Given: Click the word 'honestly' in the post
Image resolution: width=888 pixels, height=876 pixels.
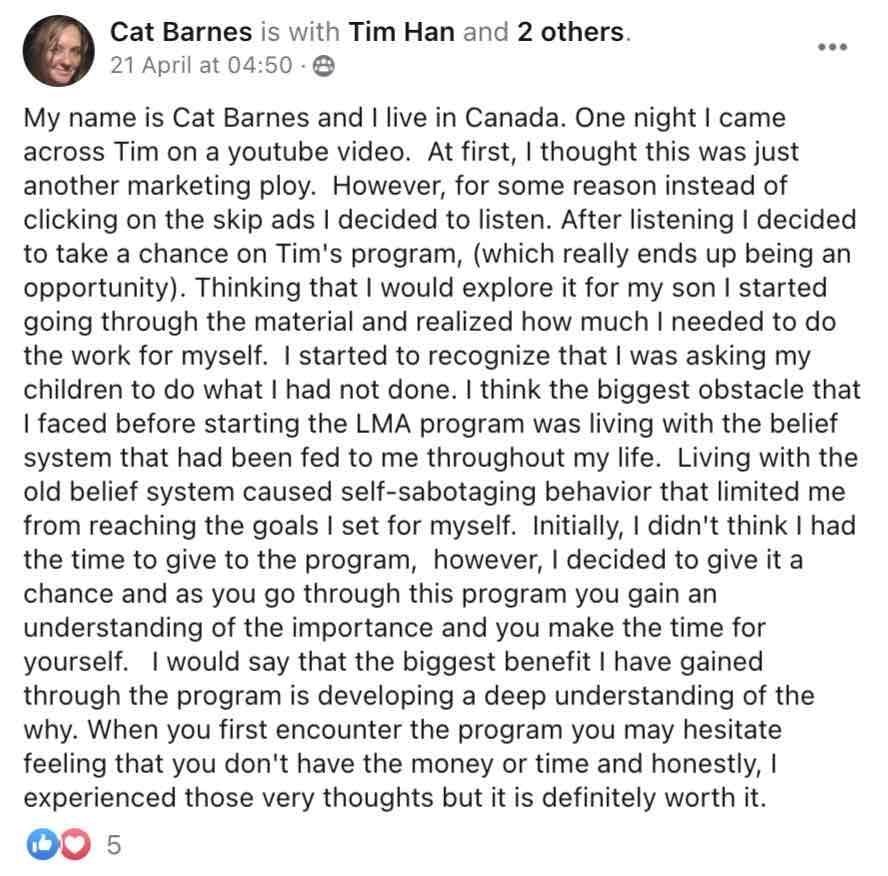Looking at the screenshot, I should click(x=706, y=764).
